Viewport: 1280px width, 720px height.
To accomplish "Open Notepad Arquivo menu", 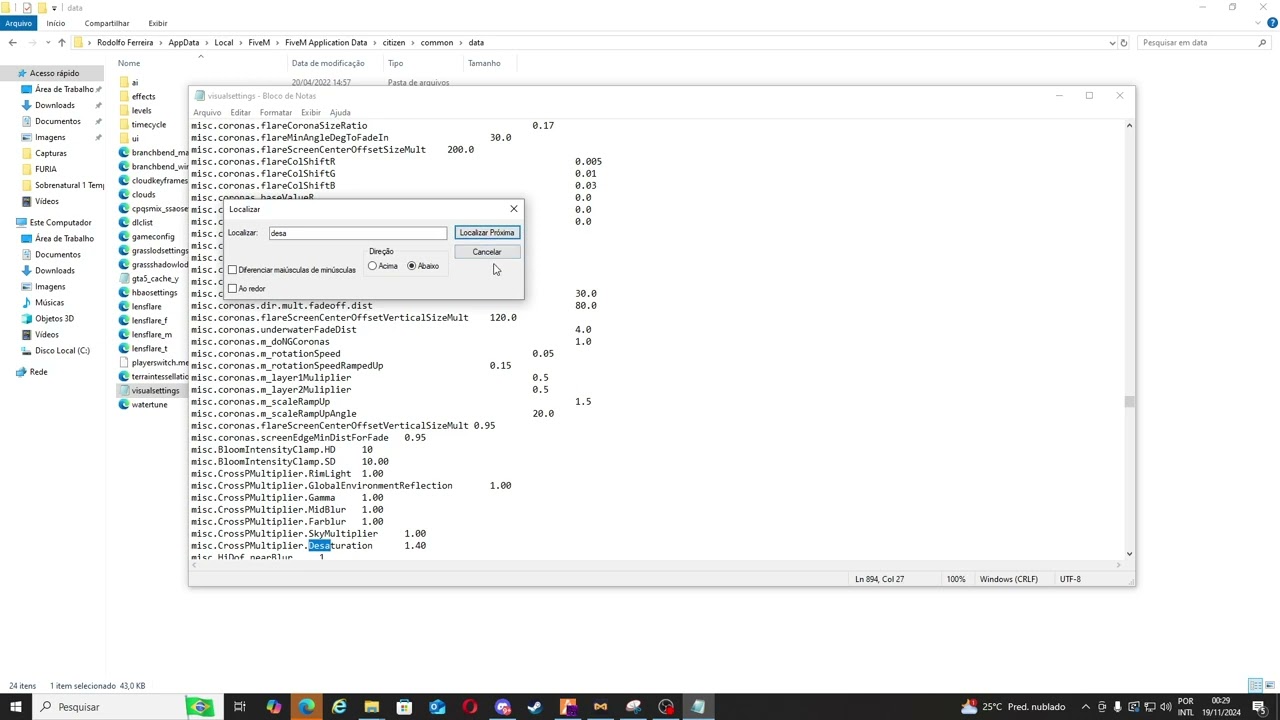I will tap(207, 113).
